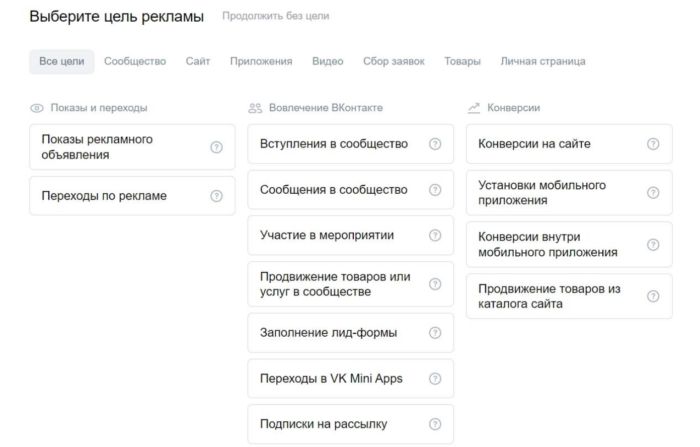Screen dimensions: 700x447
Task: Show hint for Установки мобильного приложения
Action: click(653, 192)
